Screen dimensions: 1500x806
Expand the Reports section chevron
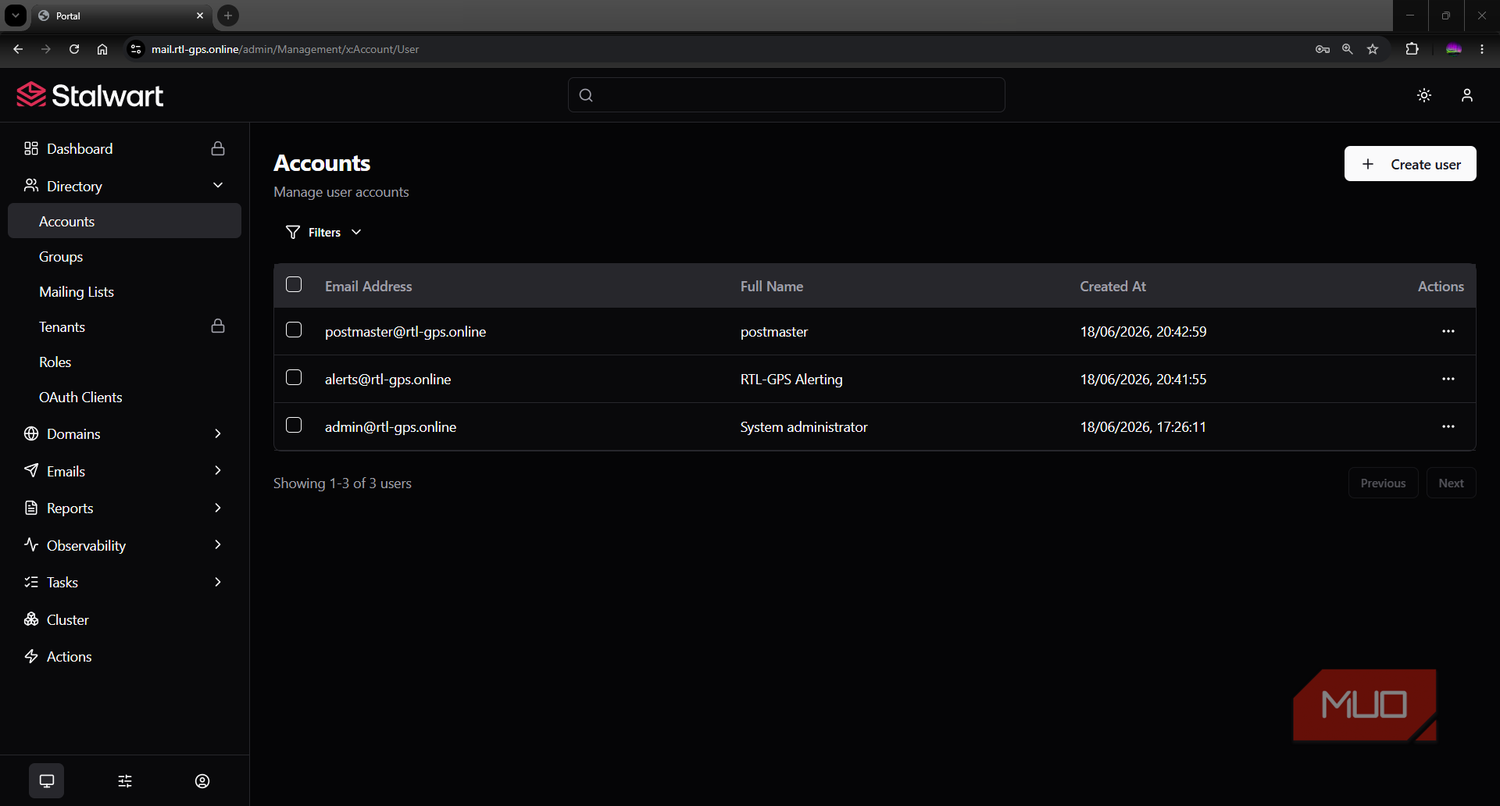coord(218,508)
